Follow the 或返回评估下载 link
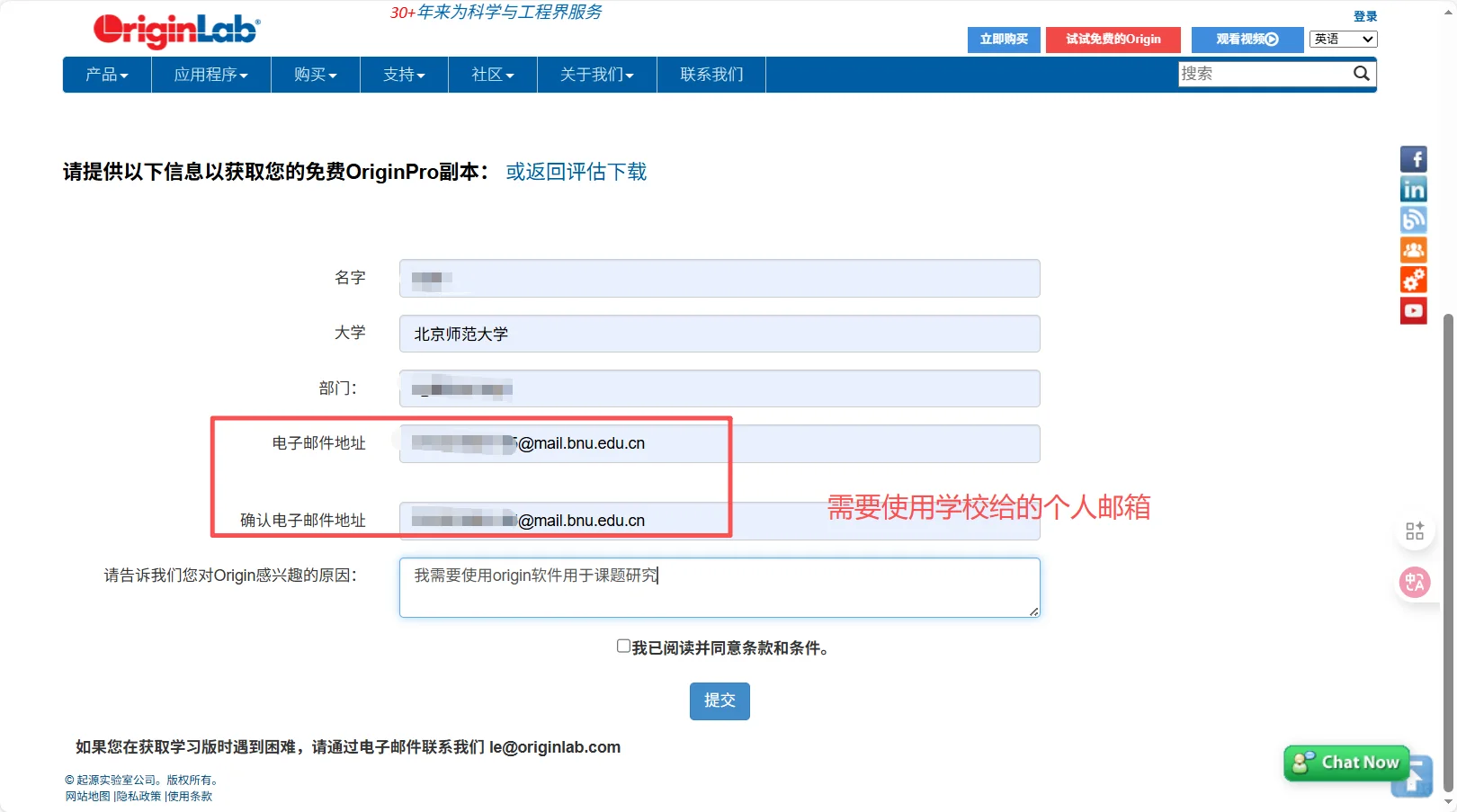This screenshot has width=1457, height=812. pyautogui.click(x=577, y=172)
